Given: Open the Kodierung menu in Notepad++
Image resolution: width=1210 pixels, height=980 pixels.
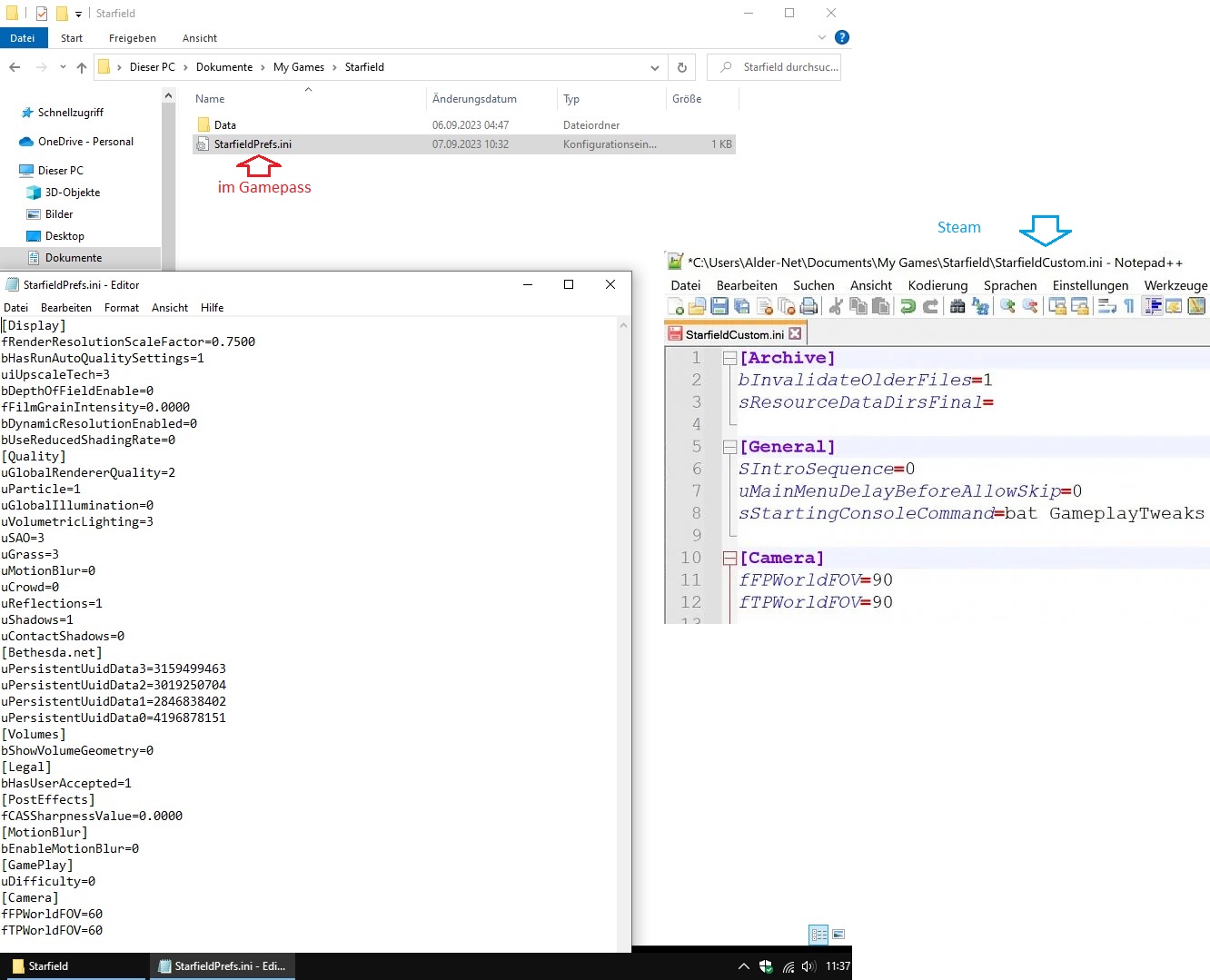Looking at the screenshot, I should (938, 285).
